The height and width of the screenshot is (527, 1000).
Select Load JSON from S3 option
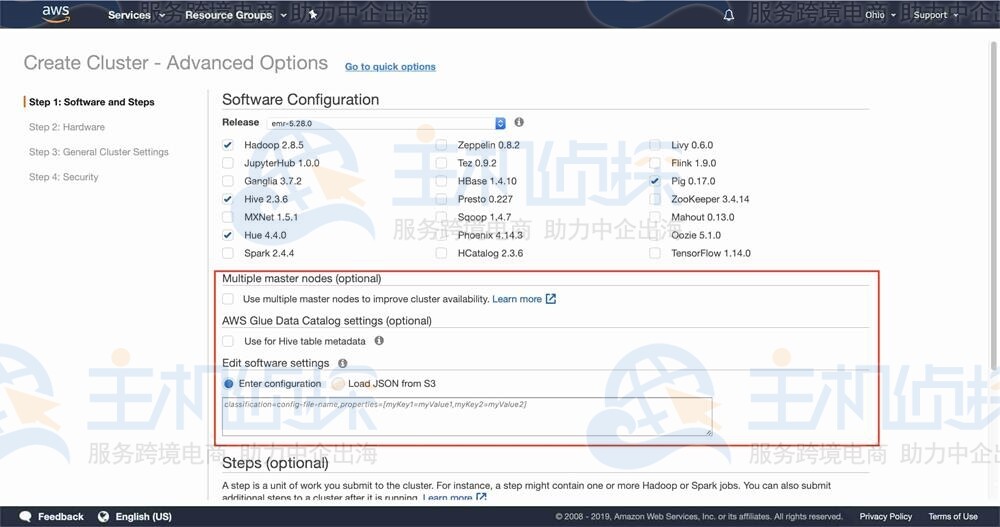(338, 384)
